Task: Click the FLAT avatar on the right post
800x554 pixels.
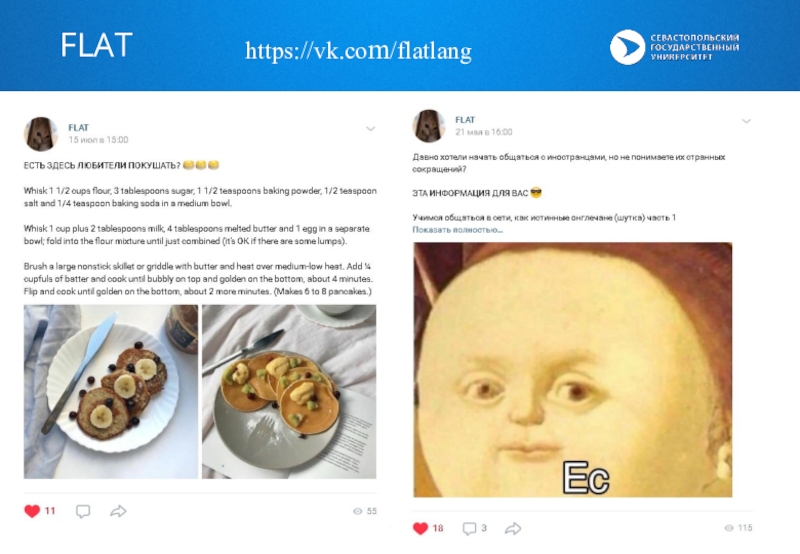Action: 429,126
